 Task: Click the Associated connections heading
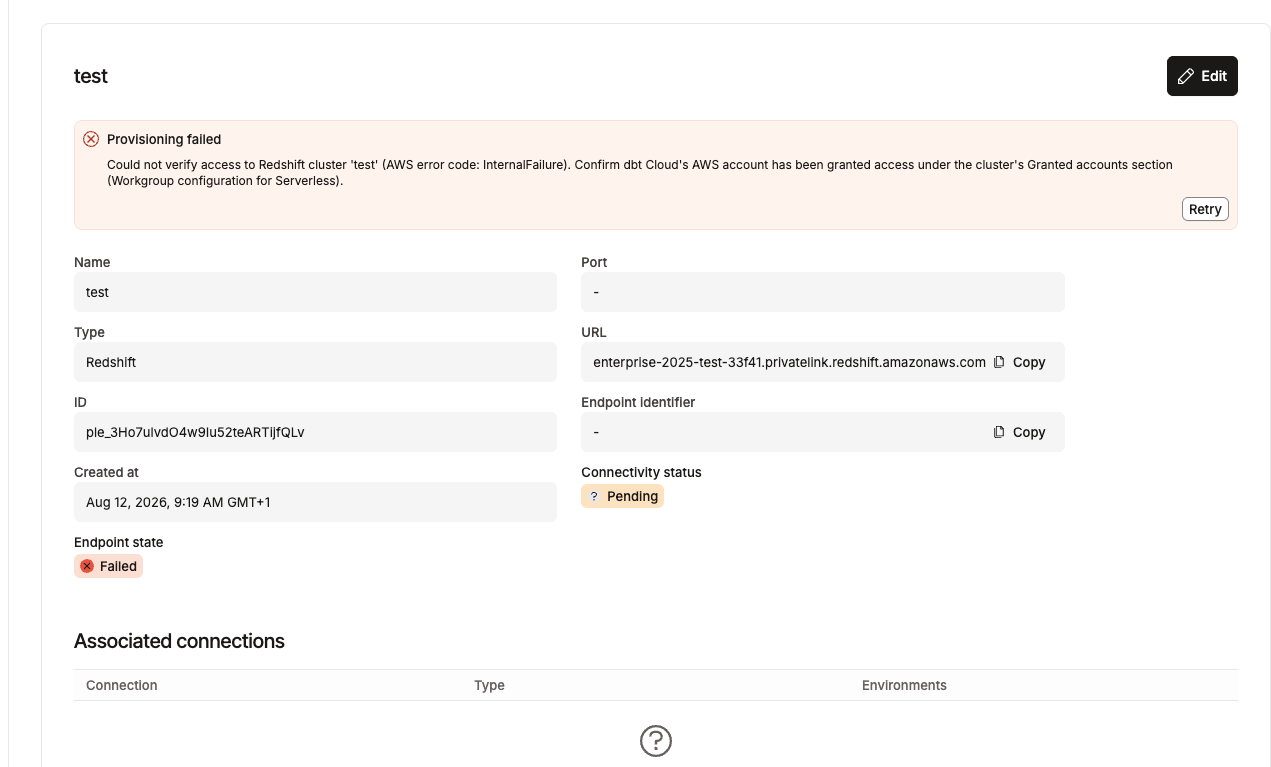pyautogui.click(x=179, y=641)
